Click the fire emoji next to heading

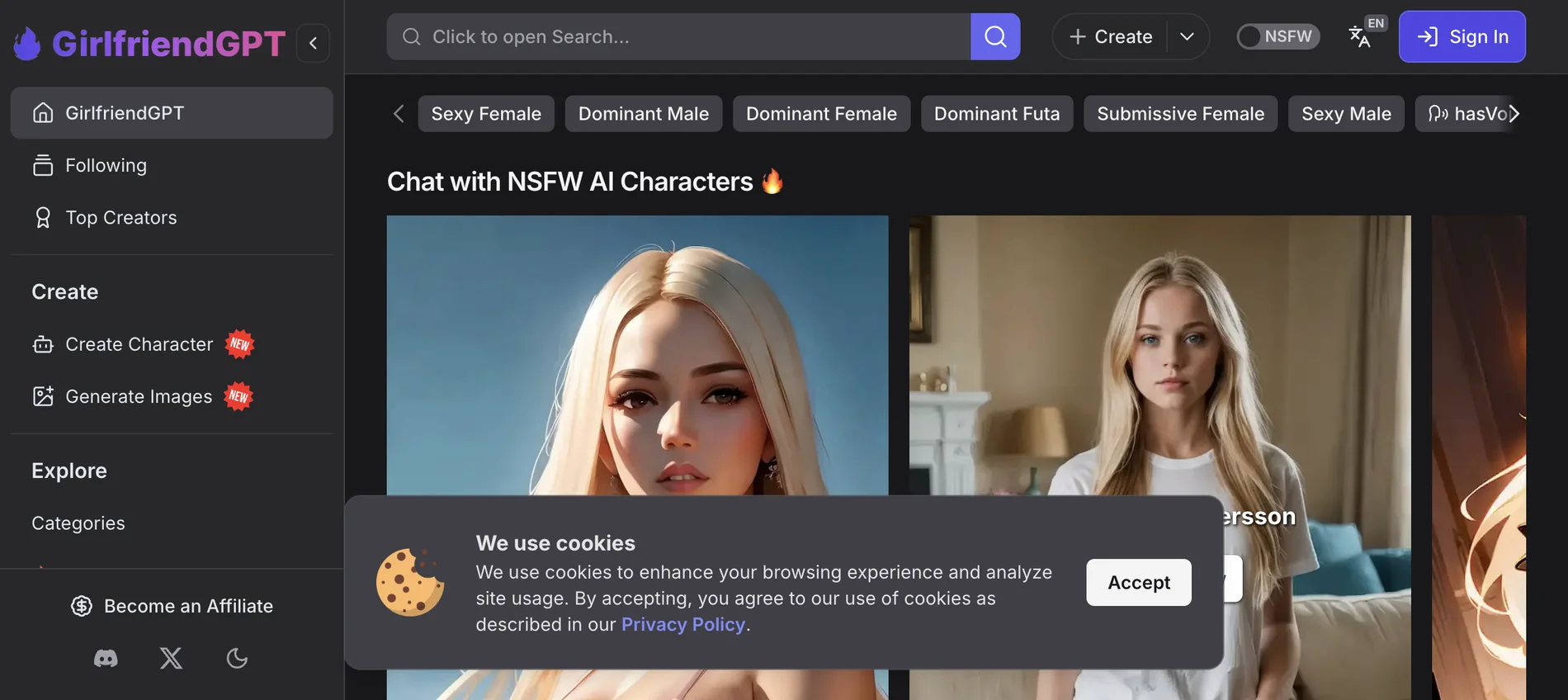point(772,181)
